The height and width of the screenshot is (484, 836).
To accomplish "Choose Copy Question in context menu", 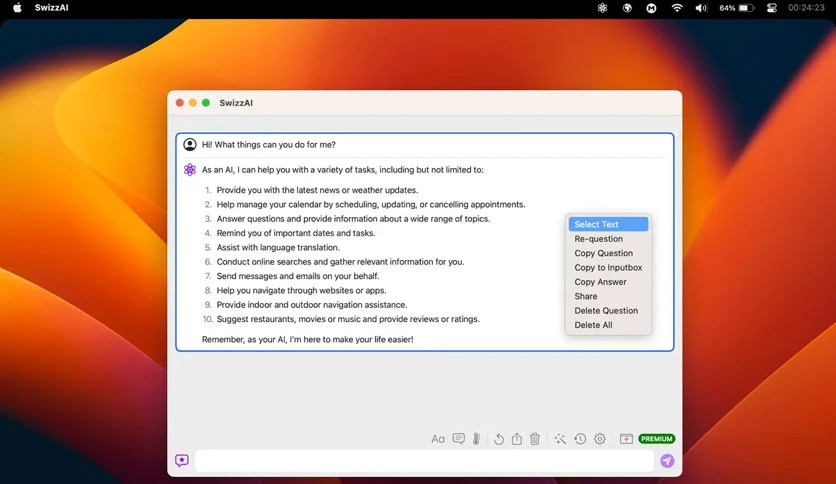I will tap(608, 253).
